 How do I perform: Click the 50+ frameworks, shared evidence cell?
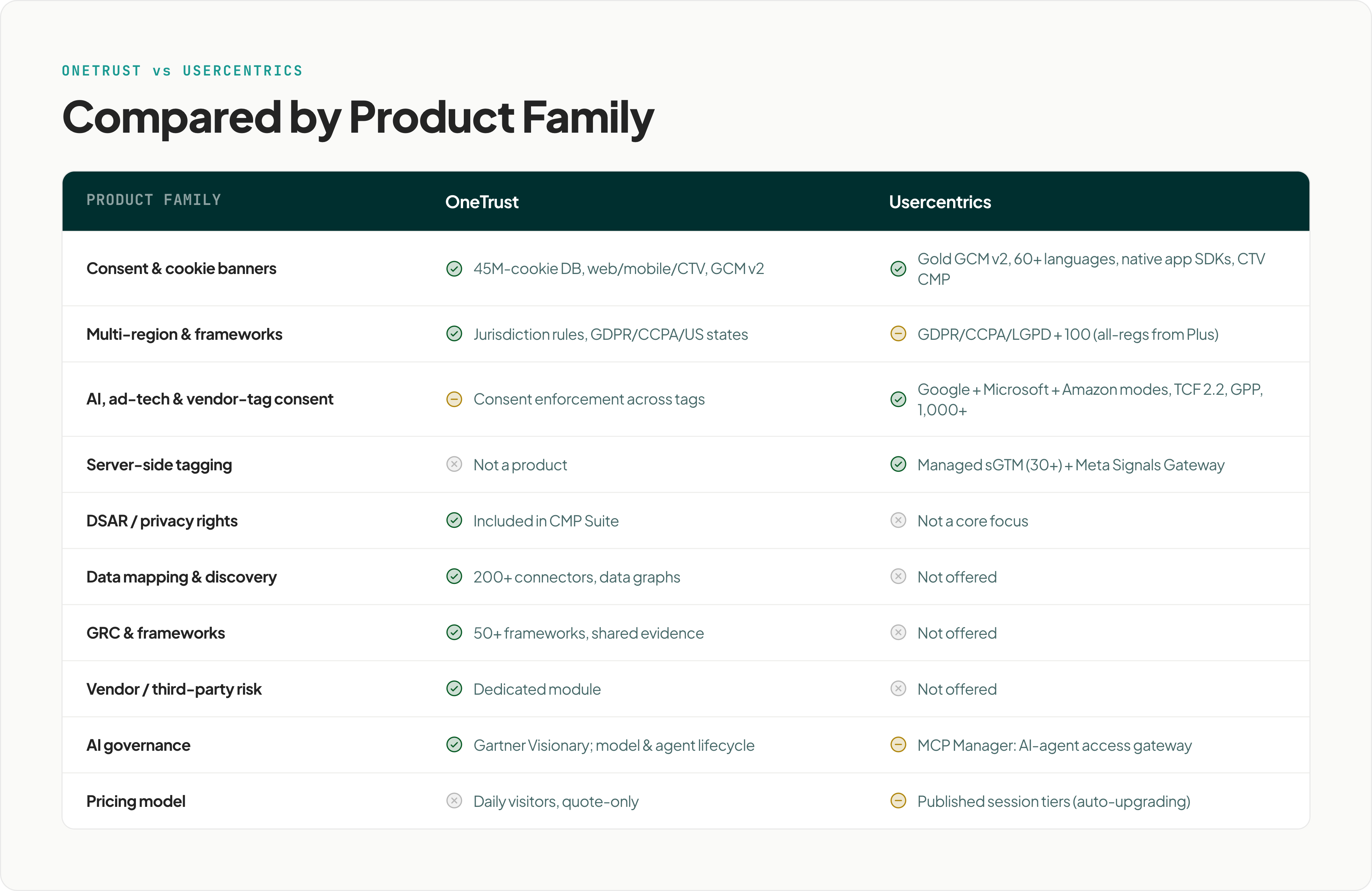(x=589, y=633)
